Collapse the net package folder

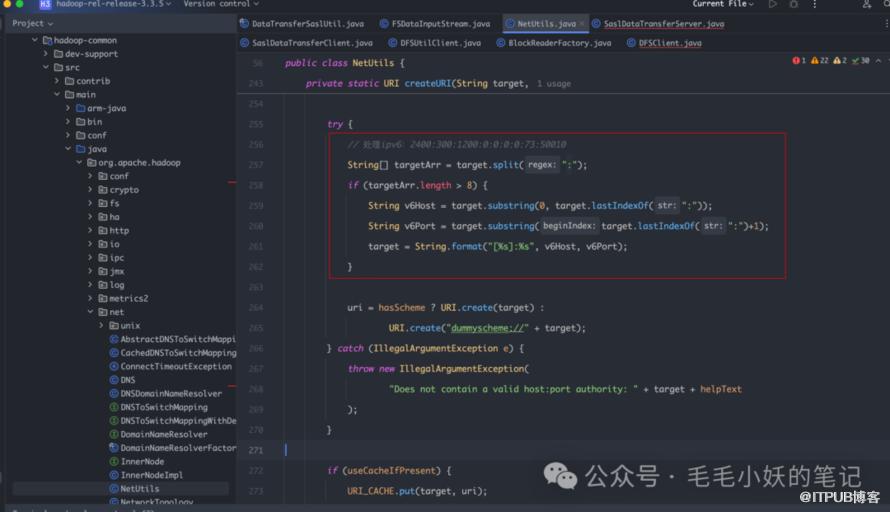90,312
